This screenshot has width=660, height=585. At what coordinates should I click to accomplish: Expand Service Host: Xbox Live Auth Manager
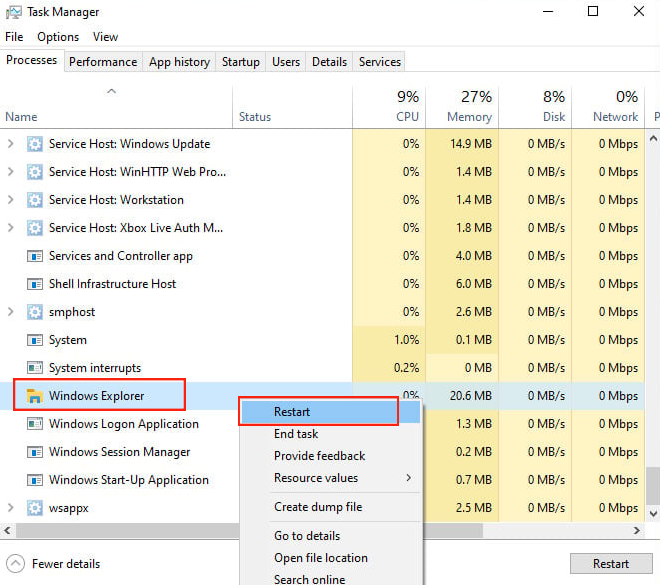coord(11,228)
